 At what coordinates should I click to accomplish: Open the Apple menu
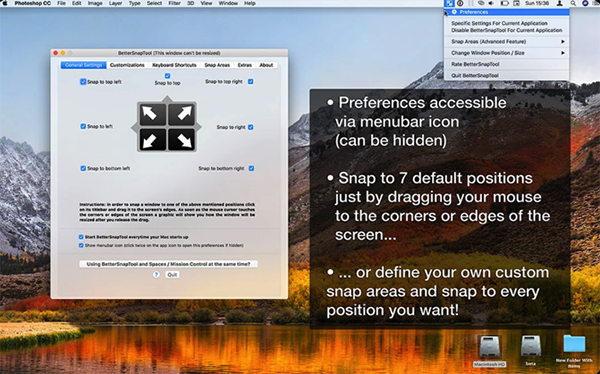click(x=5, y=3)
